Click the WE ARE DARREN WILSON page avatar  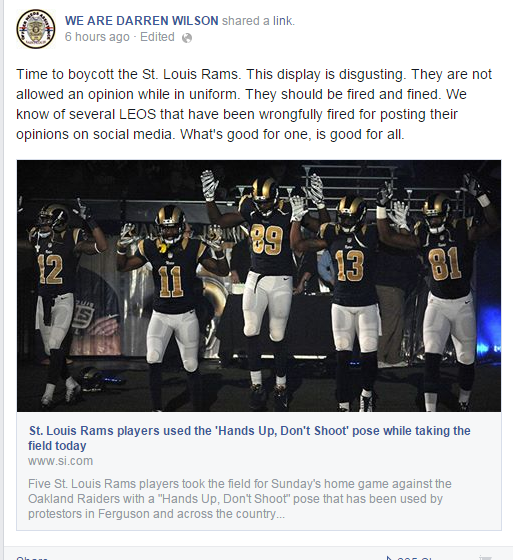pyautogui.click(x=36, y=29)
